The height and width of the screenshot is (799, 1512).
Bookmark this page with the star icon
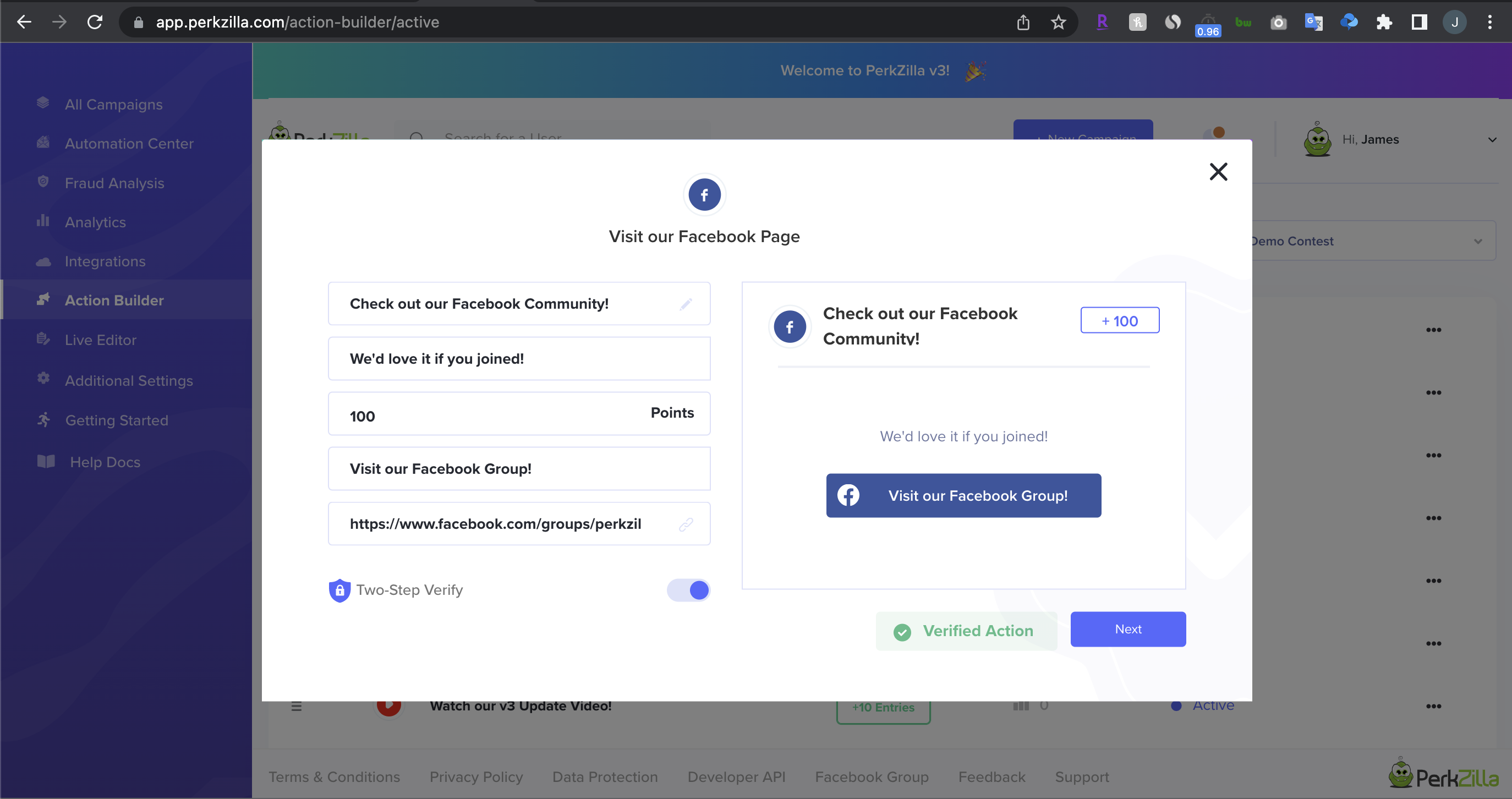1058,23
